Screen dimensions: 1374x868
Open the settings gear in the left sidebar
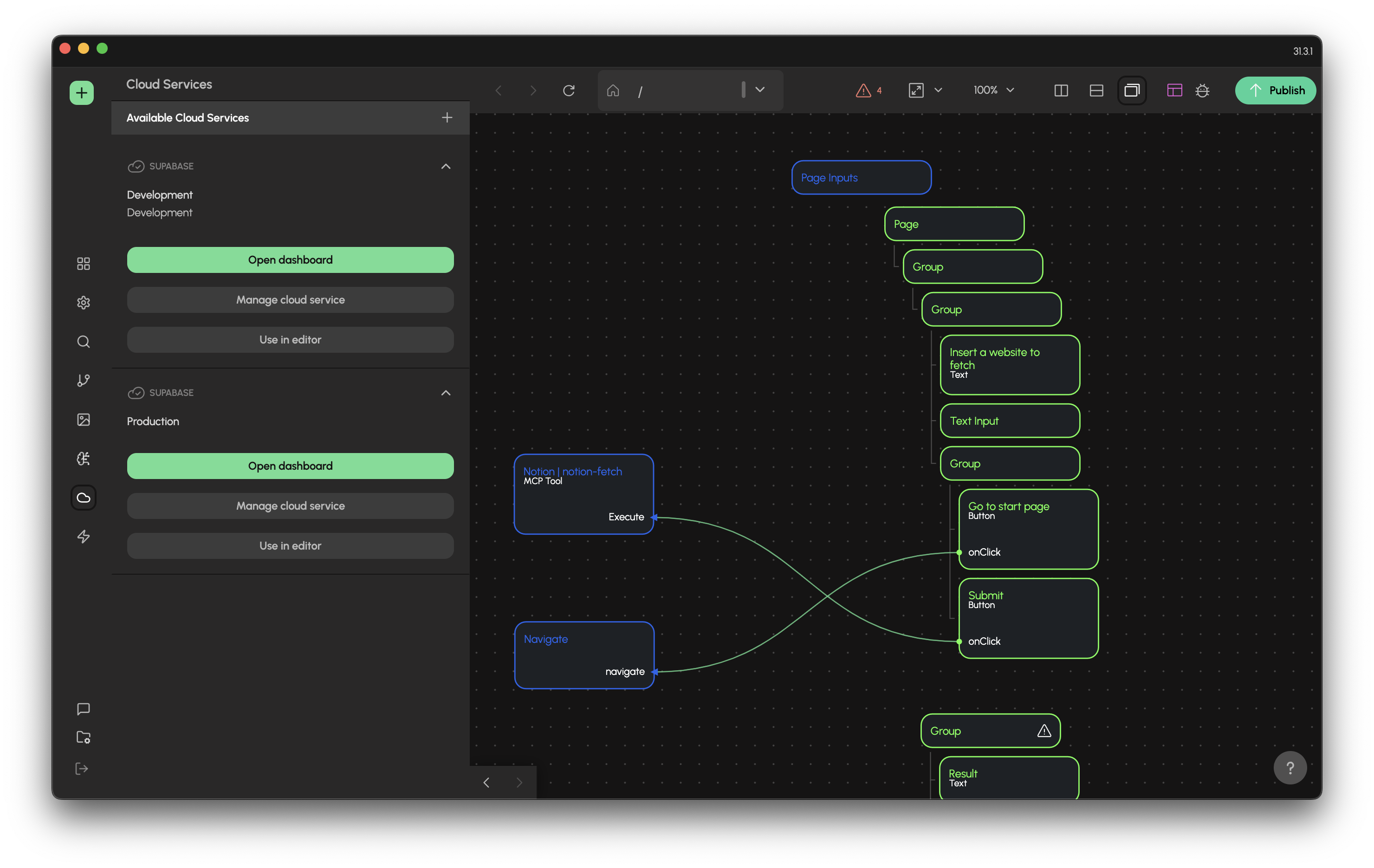tap(83, 303)
